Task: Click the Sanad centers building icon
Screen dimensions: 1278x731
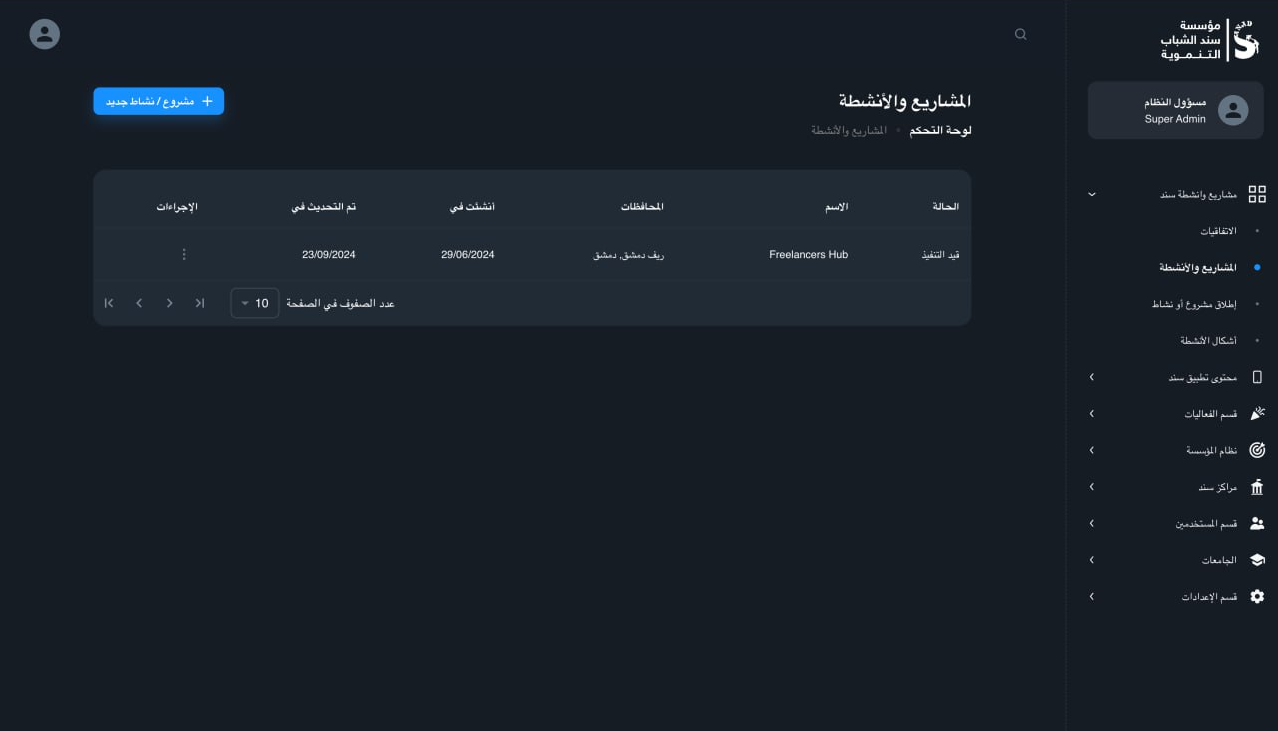Action: coord(1257,487)
